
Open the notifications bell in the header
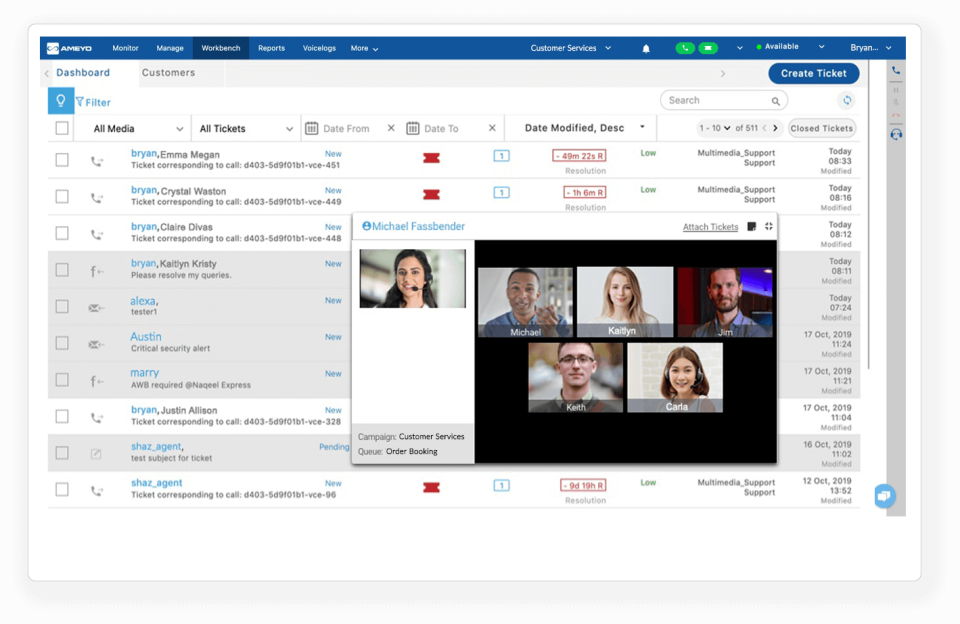(x=645, y=47)
